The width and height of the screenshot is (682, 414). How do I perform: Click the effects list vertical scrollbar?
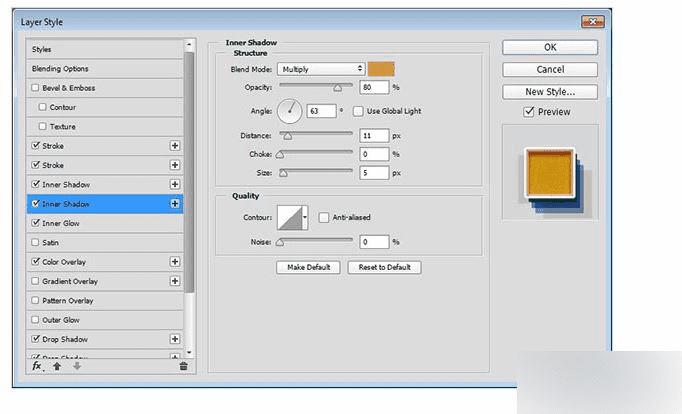pyautogui.click(x=189, y=172)
